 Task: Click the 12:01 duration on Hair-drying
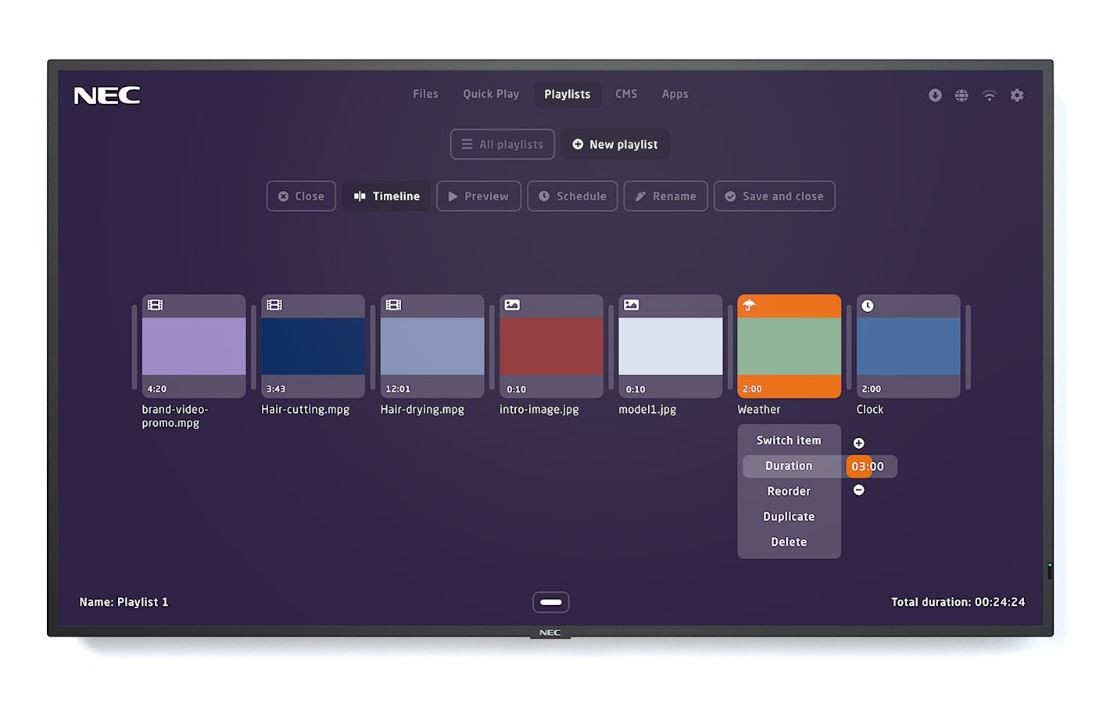pyautogui.click(x=398, y=389)
